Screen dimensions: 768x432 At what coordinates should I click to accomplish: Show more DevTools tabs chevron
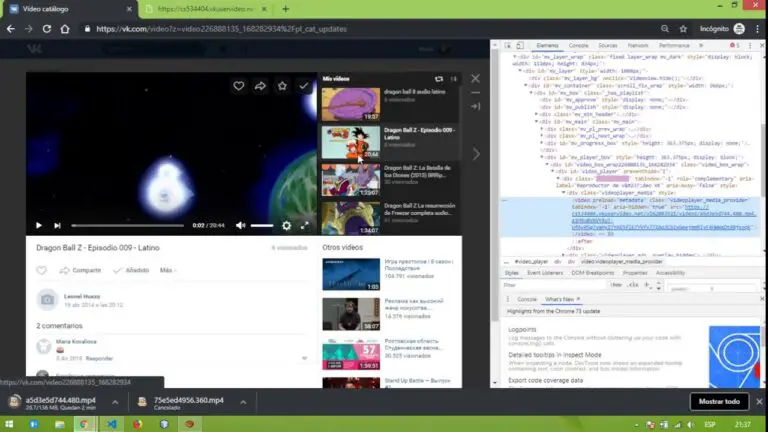[x=701, y=46]
